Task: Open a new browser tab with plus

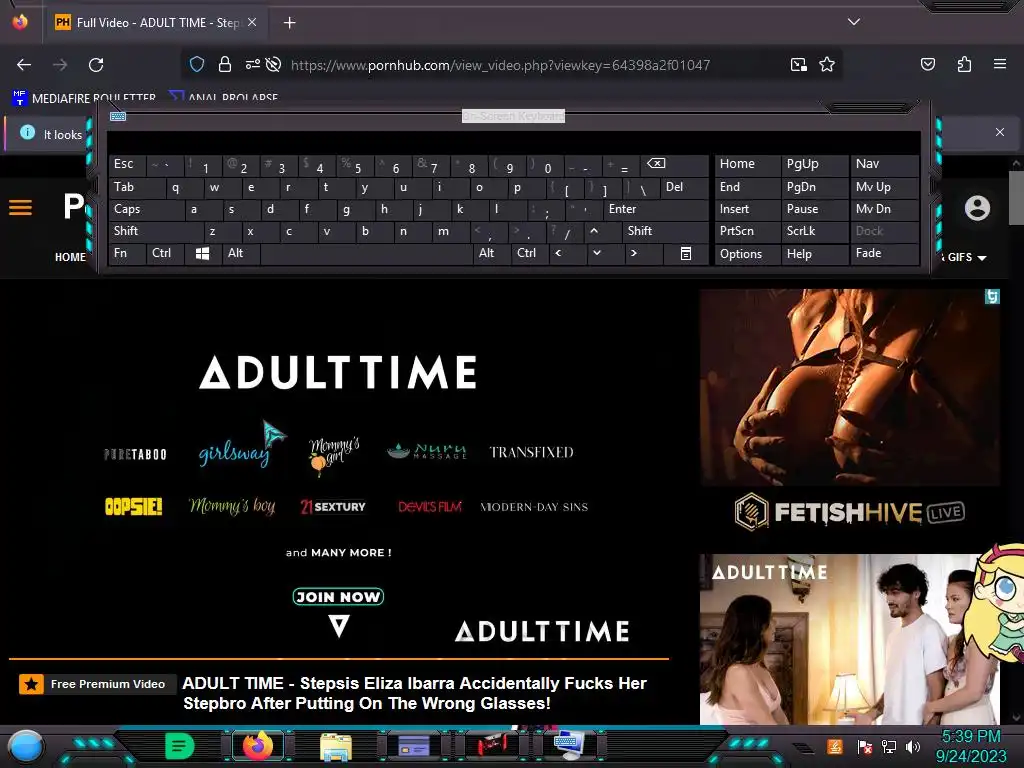Action: 289,23
